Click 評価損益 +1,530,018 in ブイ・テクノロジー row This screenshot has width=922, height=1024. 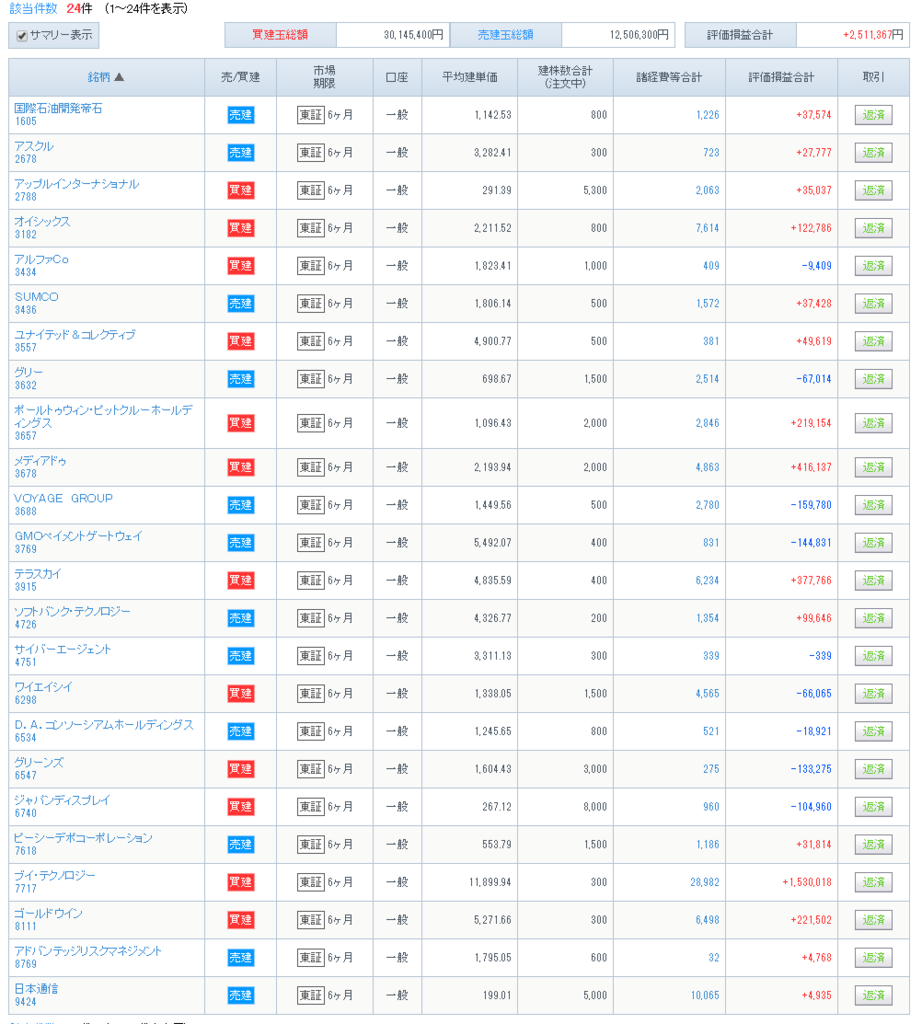(807, 882)
